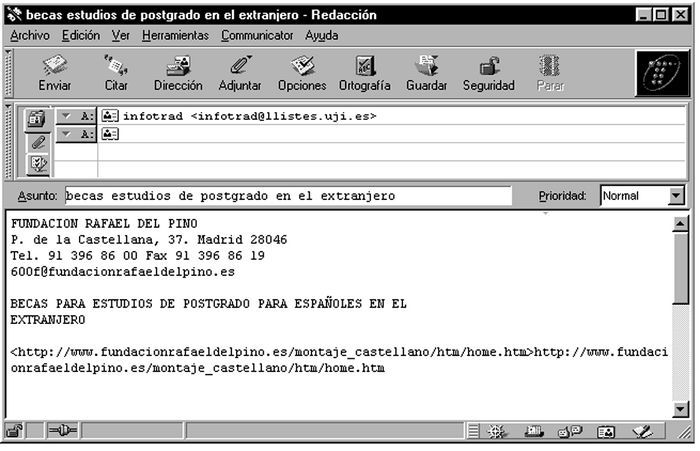Click the address line P. de la Castellana
The width and height of the screenshot is (700, 451).
point(149,239)
